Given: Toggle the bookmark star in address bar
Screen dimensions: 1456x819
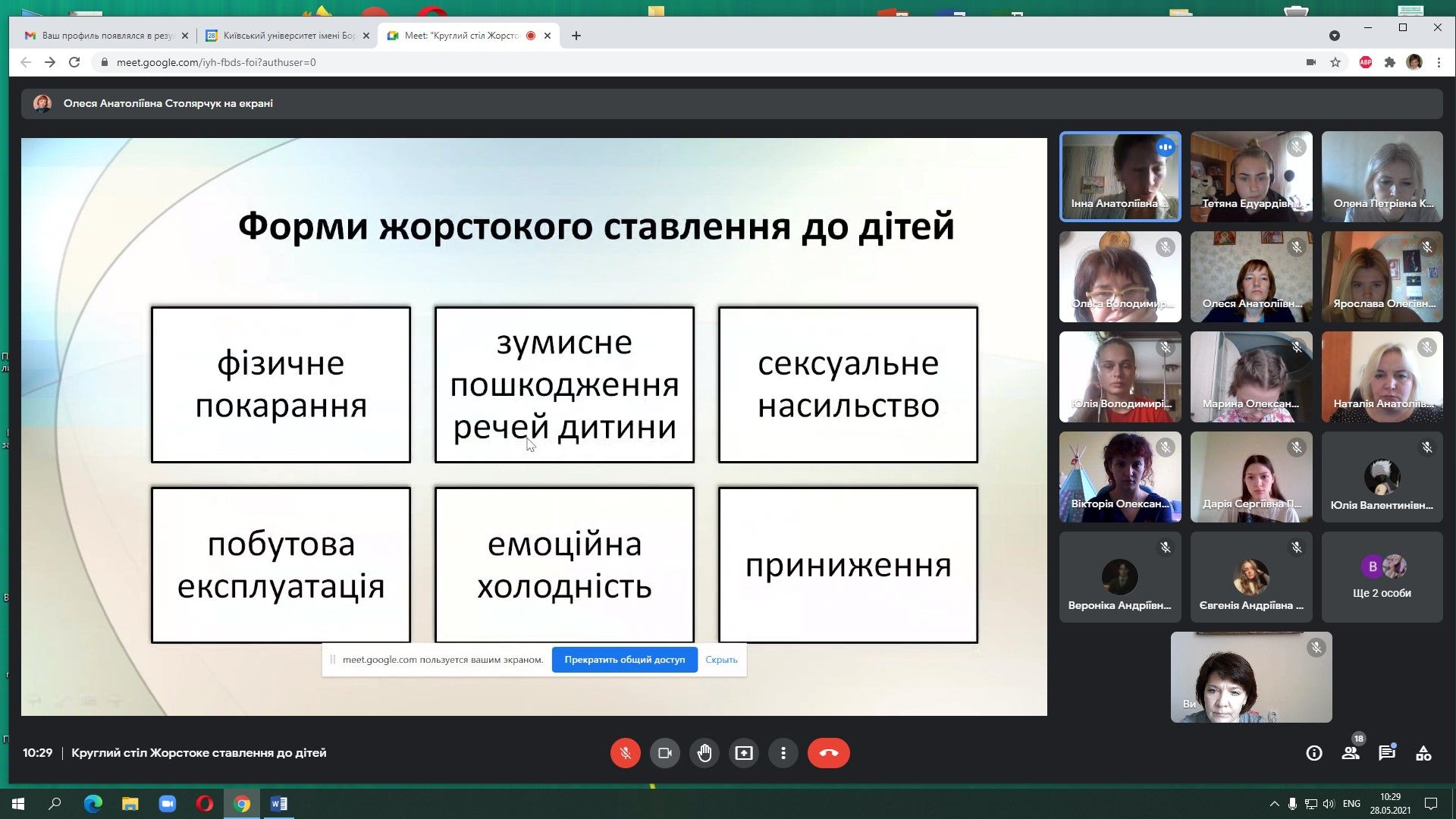Looking at the screenshot, I should pos(1333,62).
